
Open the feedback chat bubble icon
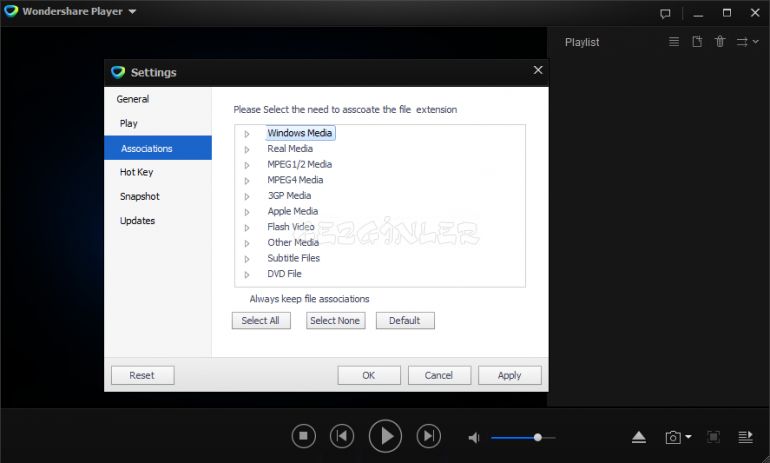665,13
